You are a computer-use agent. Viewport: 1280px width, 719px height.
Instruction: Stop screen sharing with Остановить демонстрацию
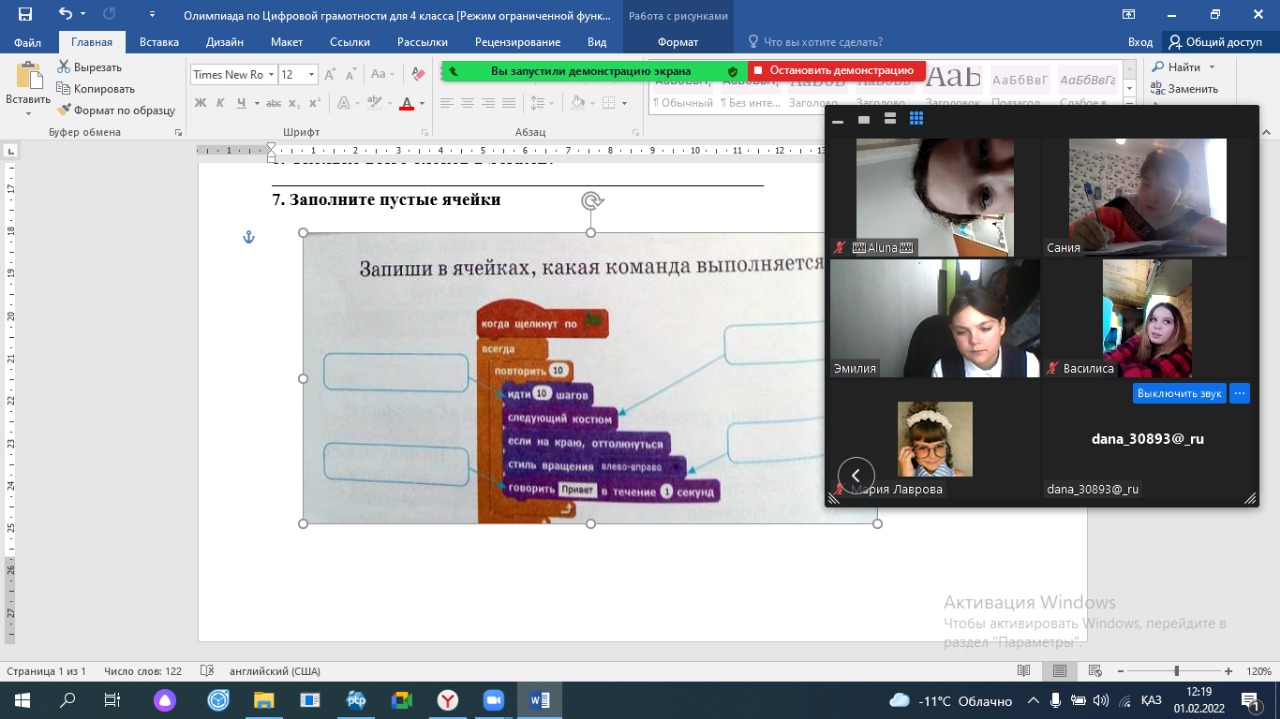(x=836, y=71)
